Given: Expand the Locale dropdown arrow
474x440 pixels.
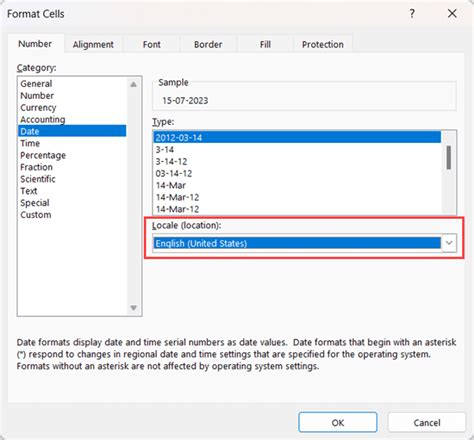Looking at the screenshot, I should coord(449,243).
